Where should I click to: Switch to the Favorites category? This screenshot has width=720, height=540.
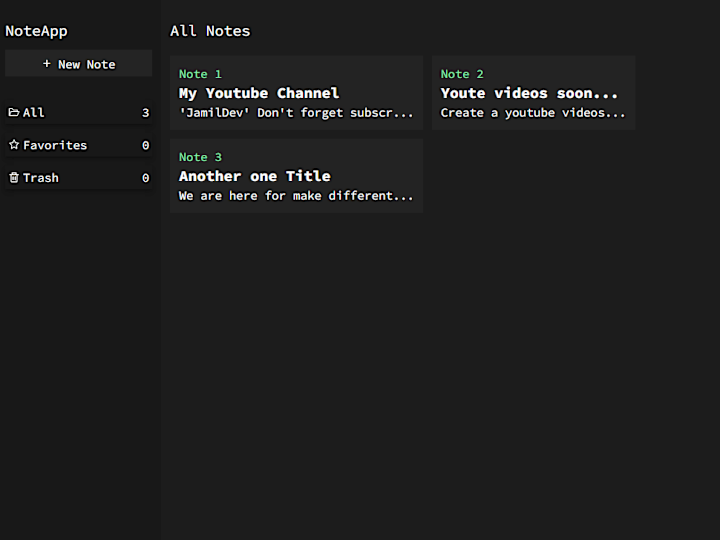pos(79,145)
